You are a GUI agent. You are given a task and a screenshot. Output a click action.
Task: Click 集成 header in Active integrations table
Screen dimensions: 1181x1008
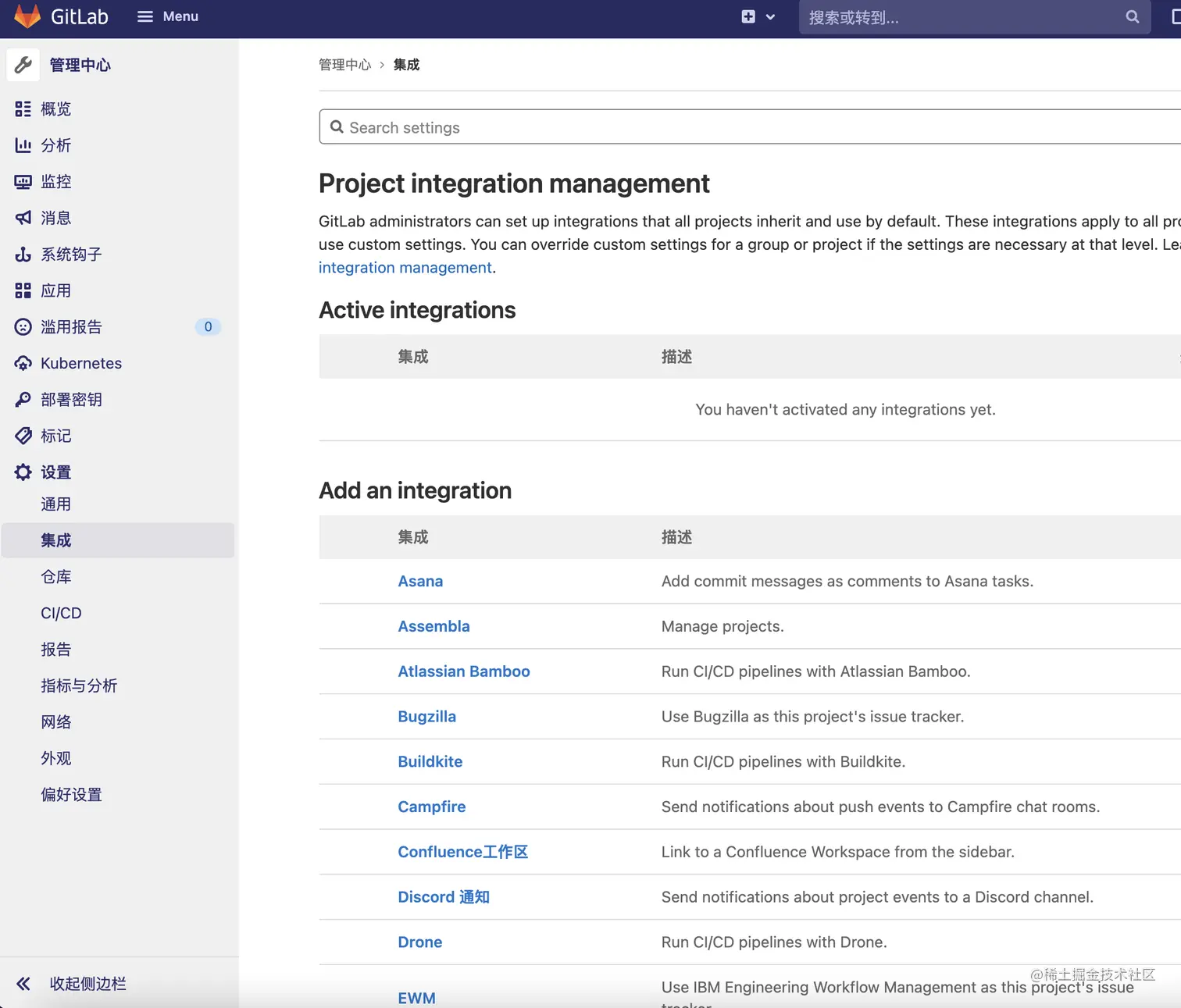click(413, 357)
